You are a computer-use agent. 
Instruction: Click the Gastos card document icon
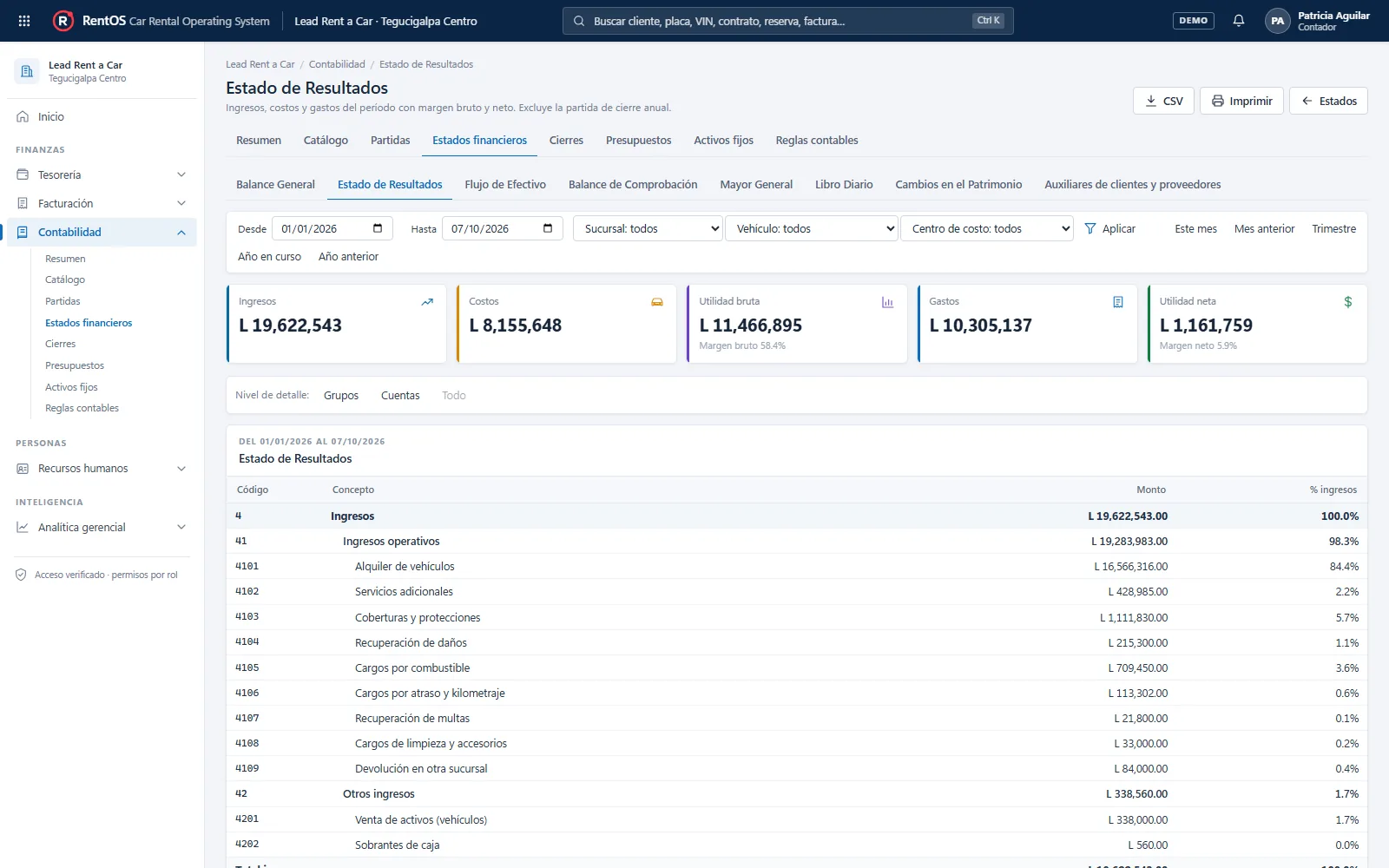click(1118, 302)
